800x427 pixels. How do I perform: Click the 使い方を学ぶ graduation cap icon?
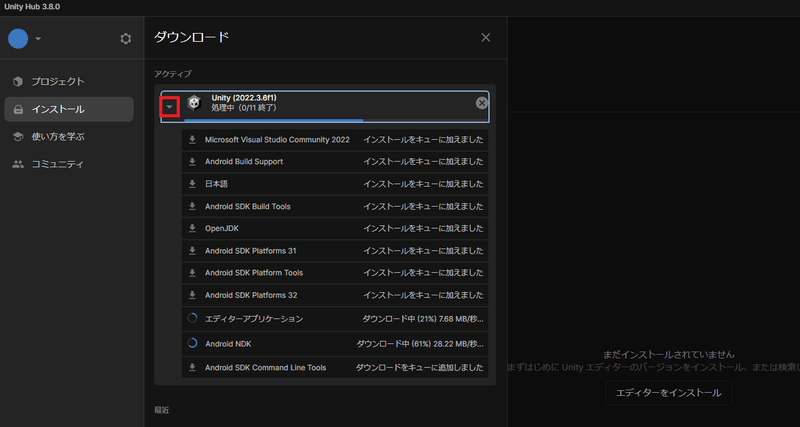tap(18, 137)
